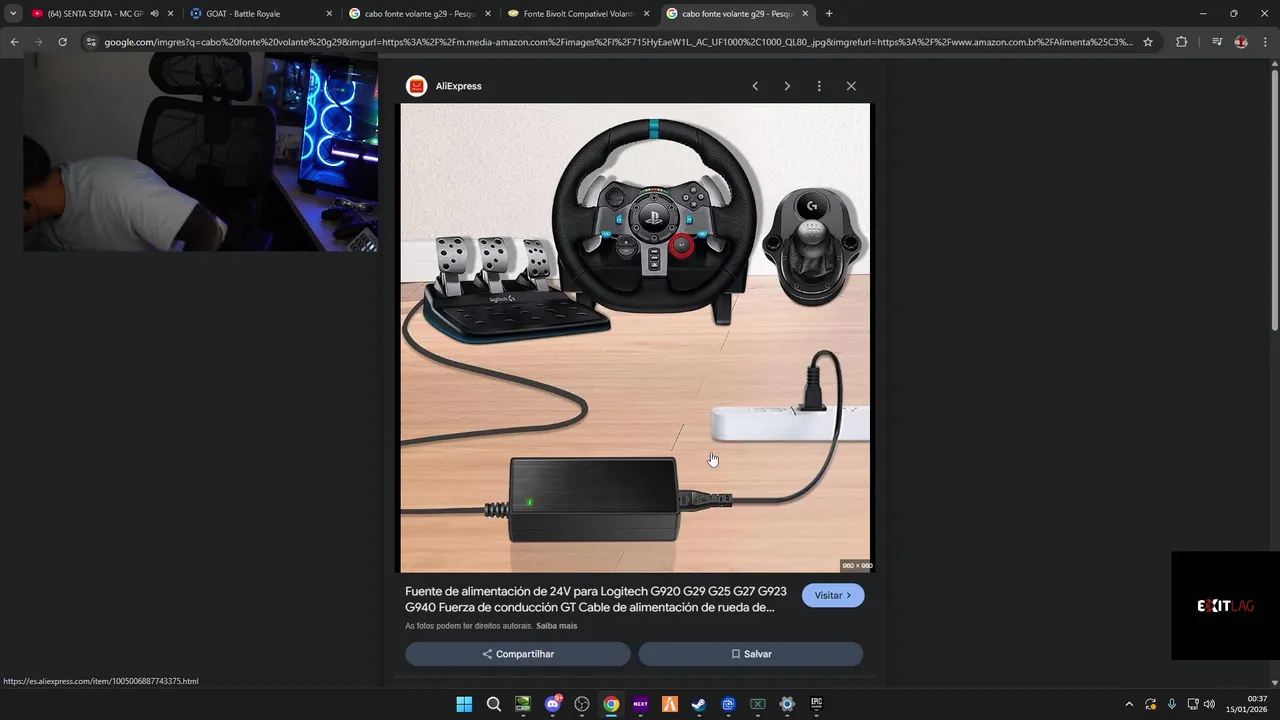
Task: Click the microphone tray icon
Action: coord(1172,704)
